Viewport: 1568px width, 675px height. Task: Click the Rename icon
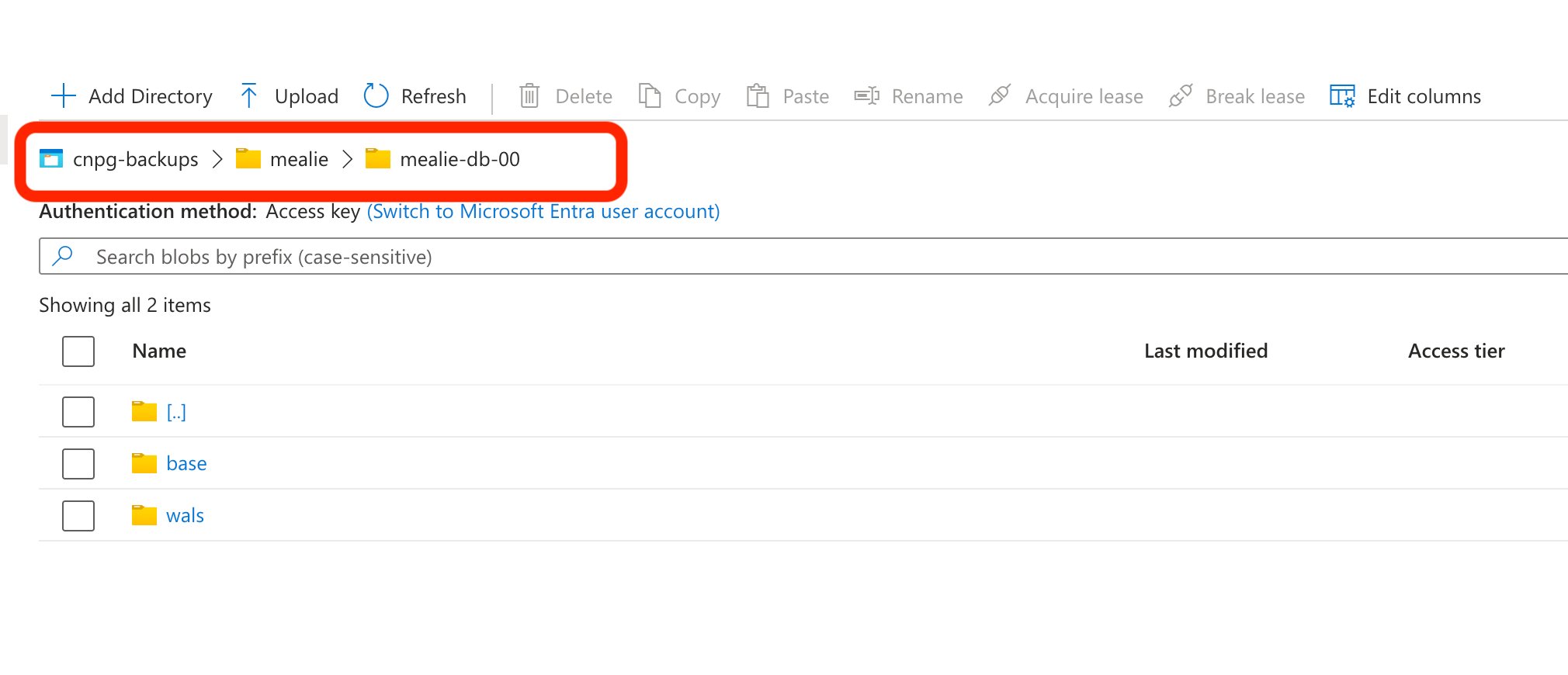pyautogui.click(x=866, y=96)
